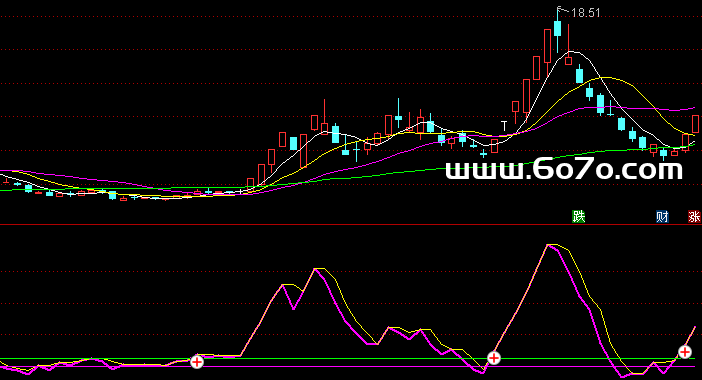Click the green 跌 marker icon
Viewport: 702px width, 380px height.
(579, 217)
